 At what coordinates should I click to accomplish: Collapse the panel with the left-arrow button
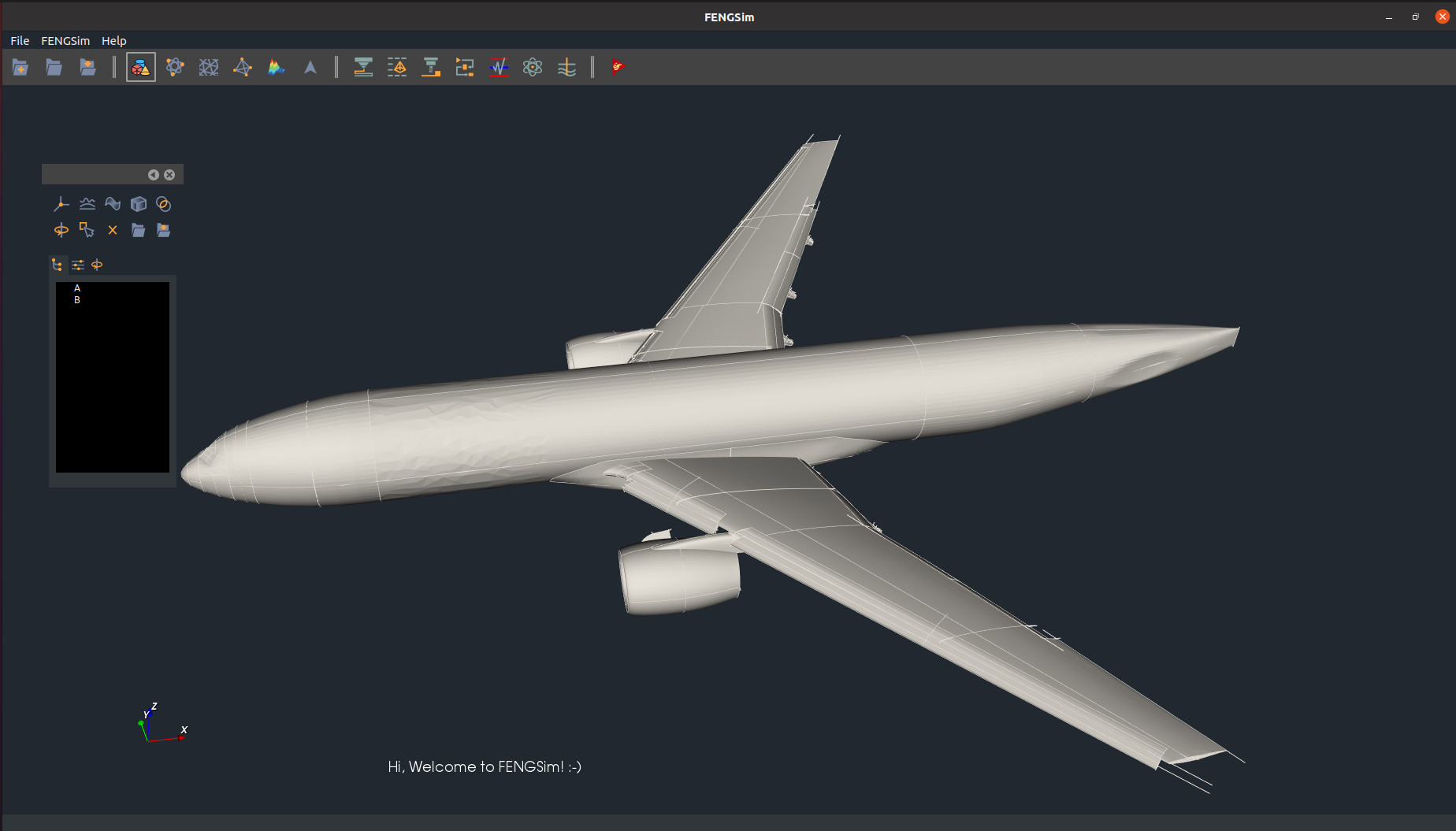154,175
